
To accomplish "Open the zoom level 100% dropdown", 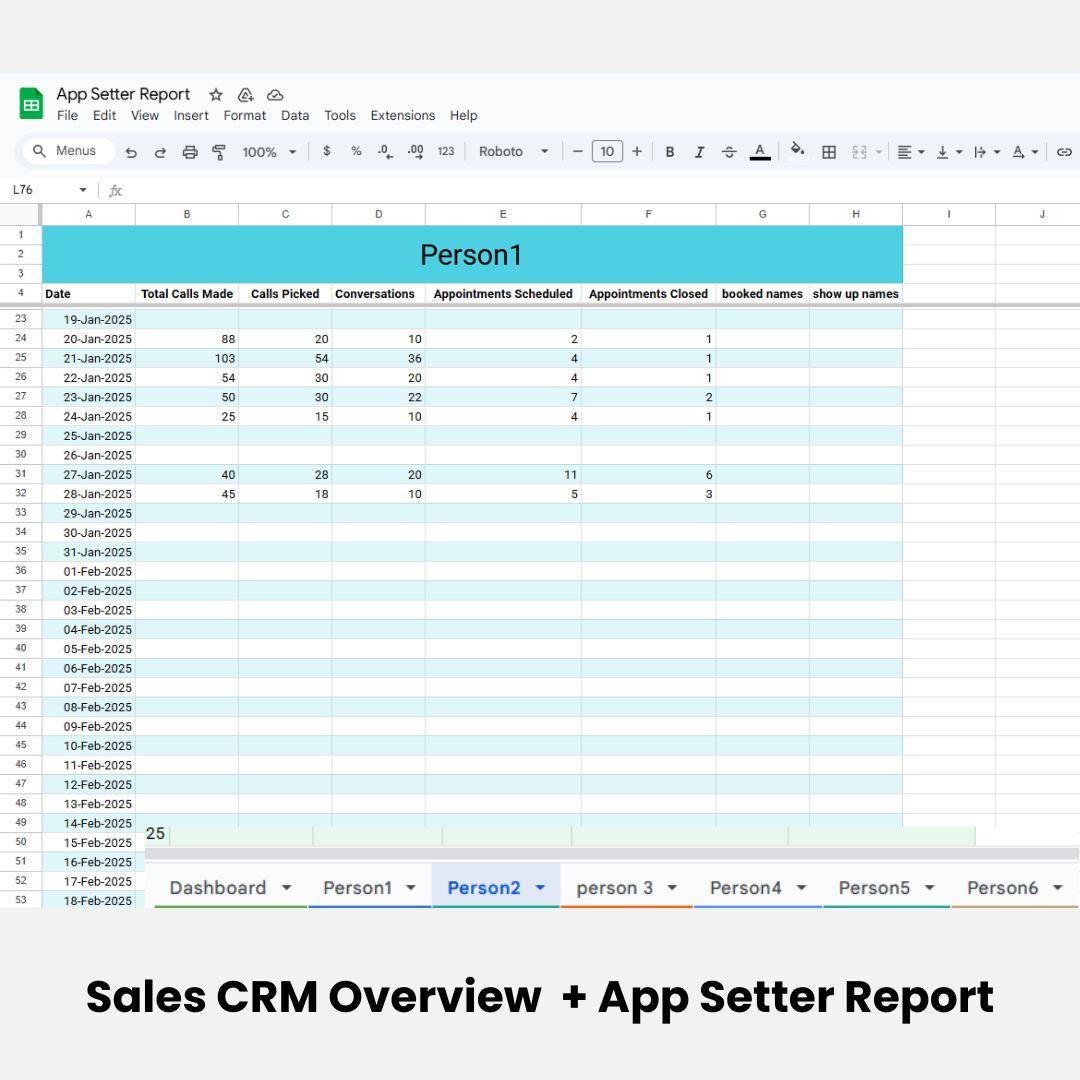I will tap(270, 152).
